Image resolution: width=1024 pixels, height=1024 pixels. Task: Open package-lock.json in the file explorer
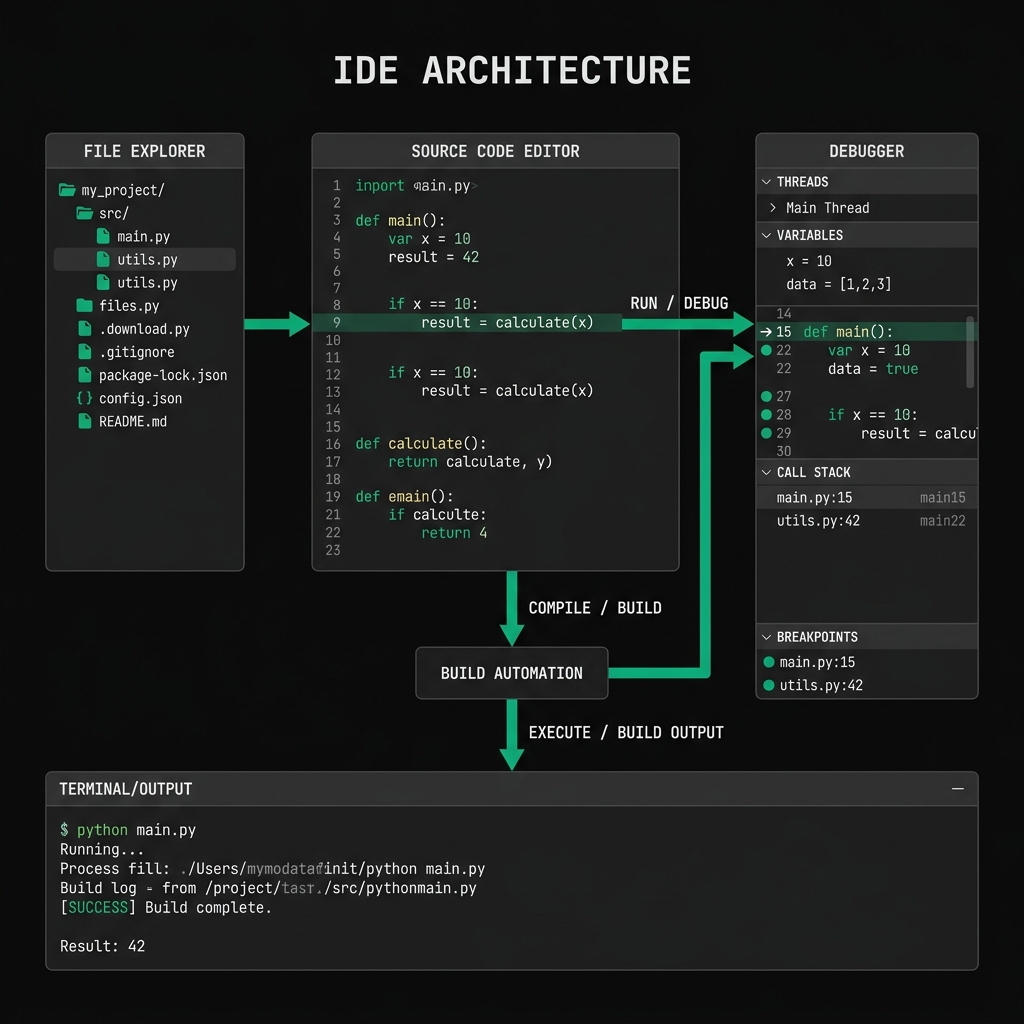coord(163,376)
